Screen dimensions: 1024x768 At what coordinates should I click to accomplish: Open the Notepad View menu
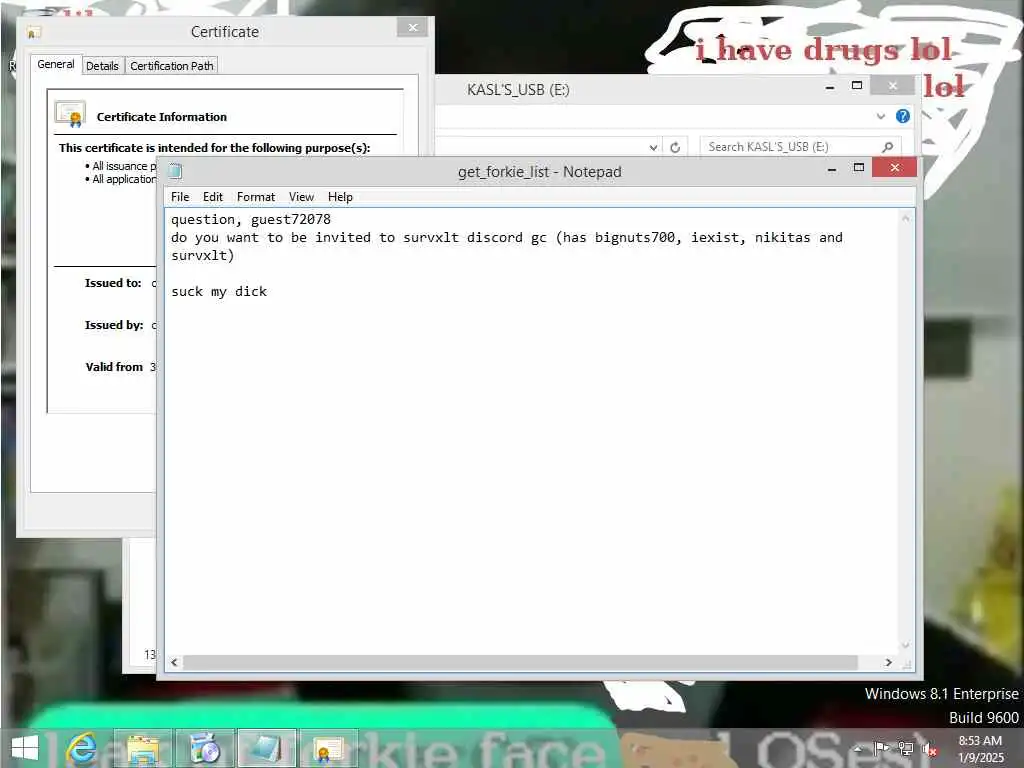301,197
